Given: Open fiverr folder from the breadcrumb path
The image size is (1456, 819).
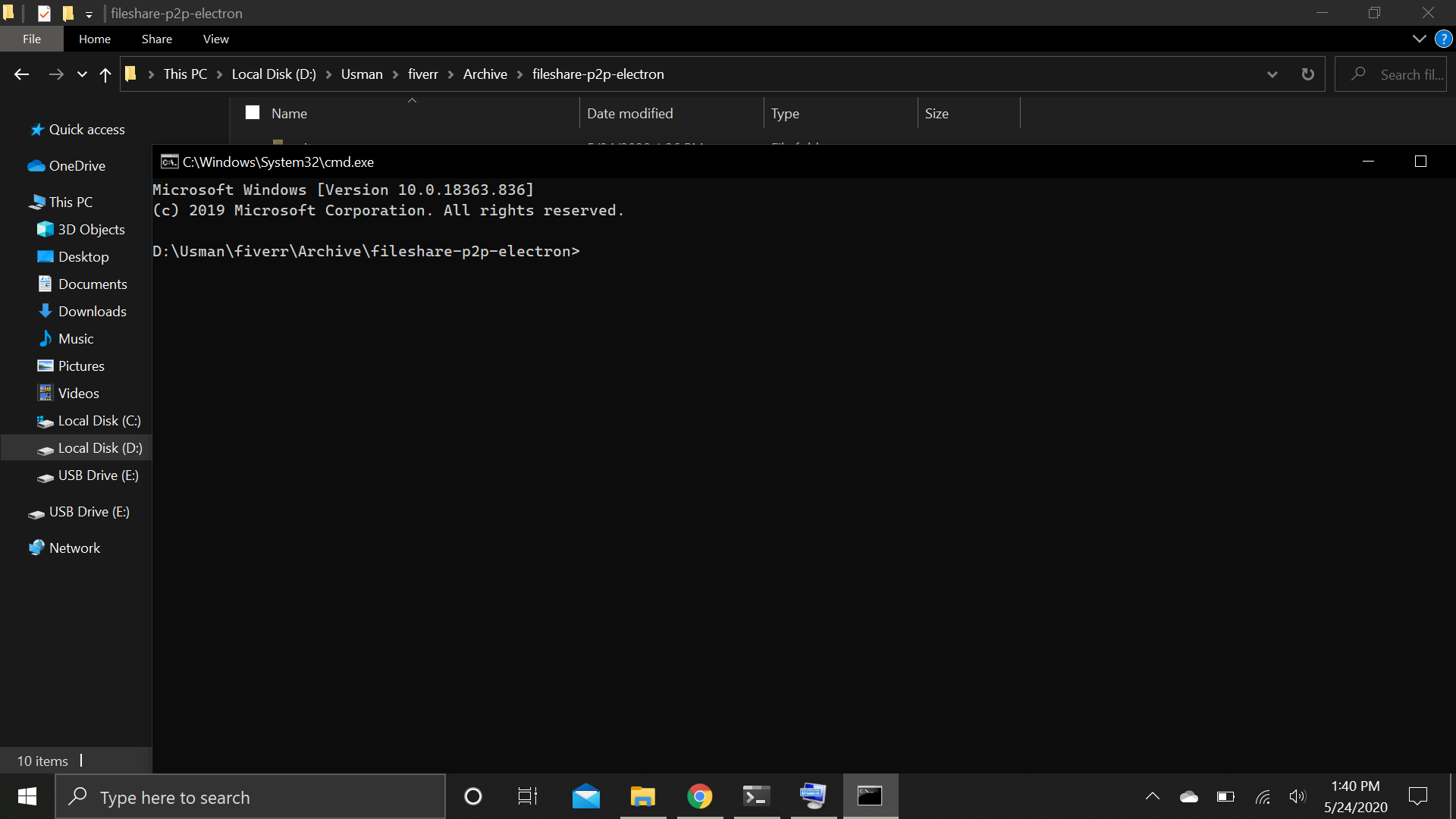Looking at the screenshot, I should [x=423, y=74].
